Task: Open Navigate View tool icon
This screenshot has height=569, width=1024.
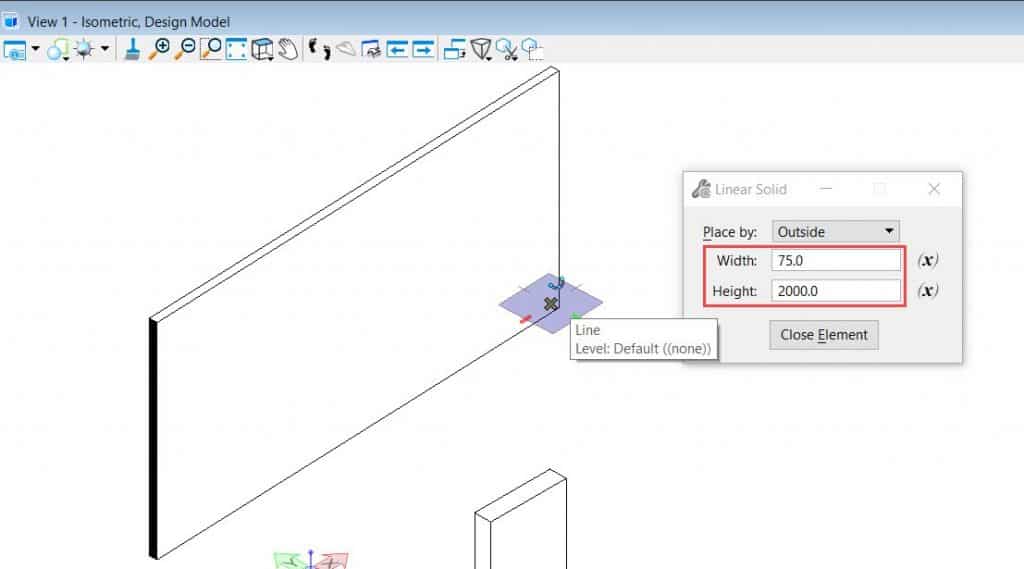Action: (371, 49)
